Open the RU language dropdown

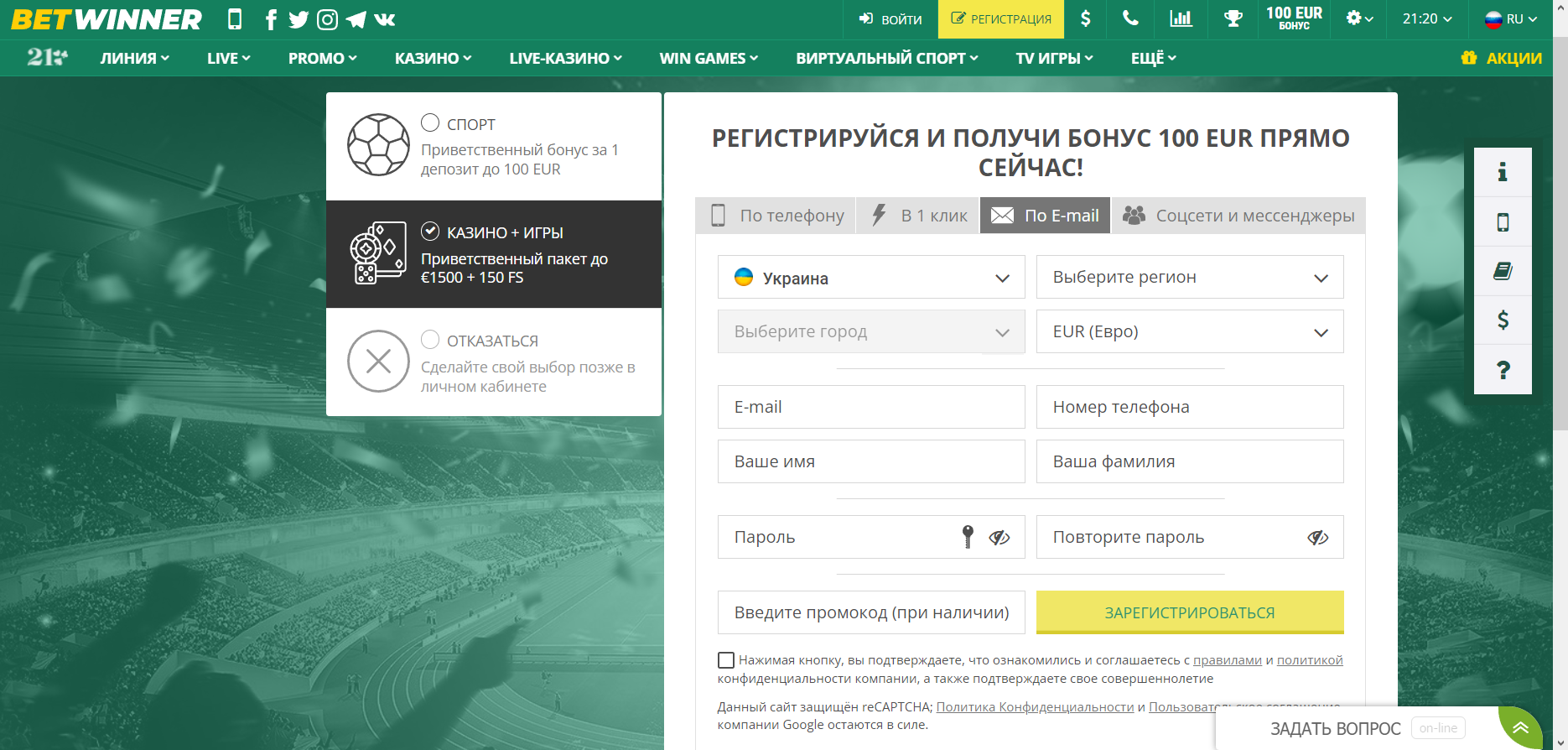click(x=1511, y=18)
